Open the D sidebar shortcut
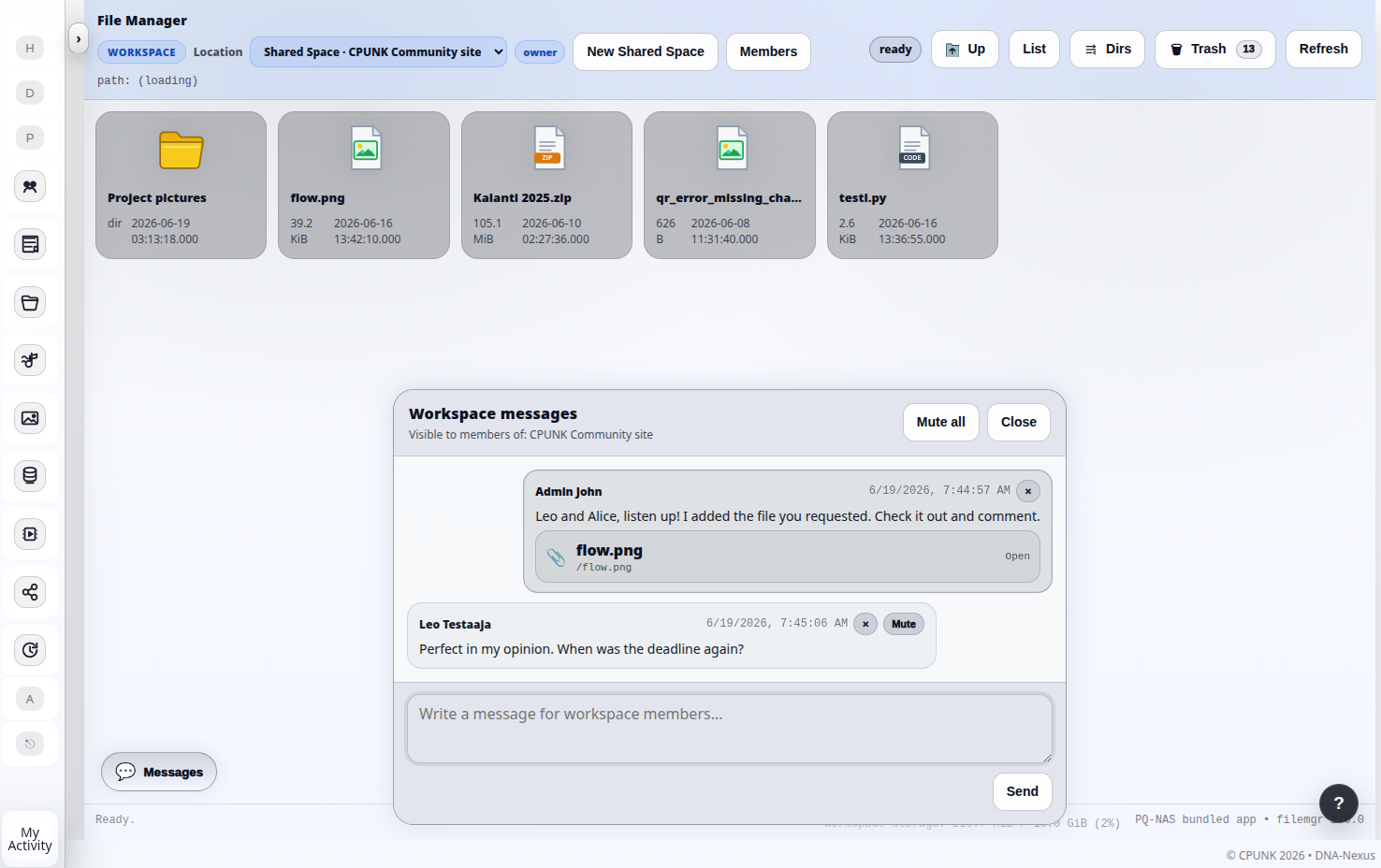This screenshot has height=868, width=1381. [30, 93]
